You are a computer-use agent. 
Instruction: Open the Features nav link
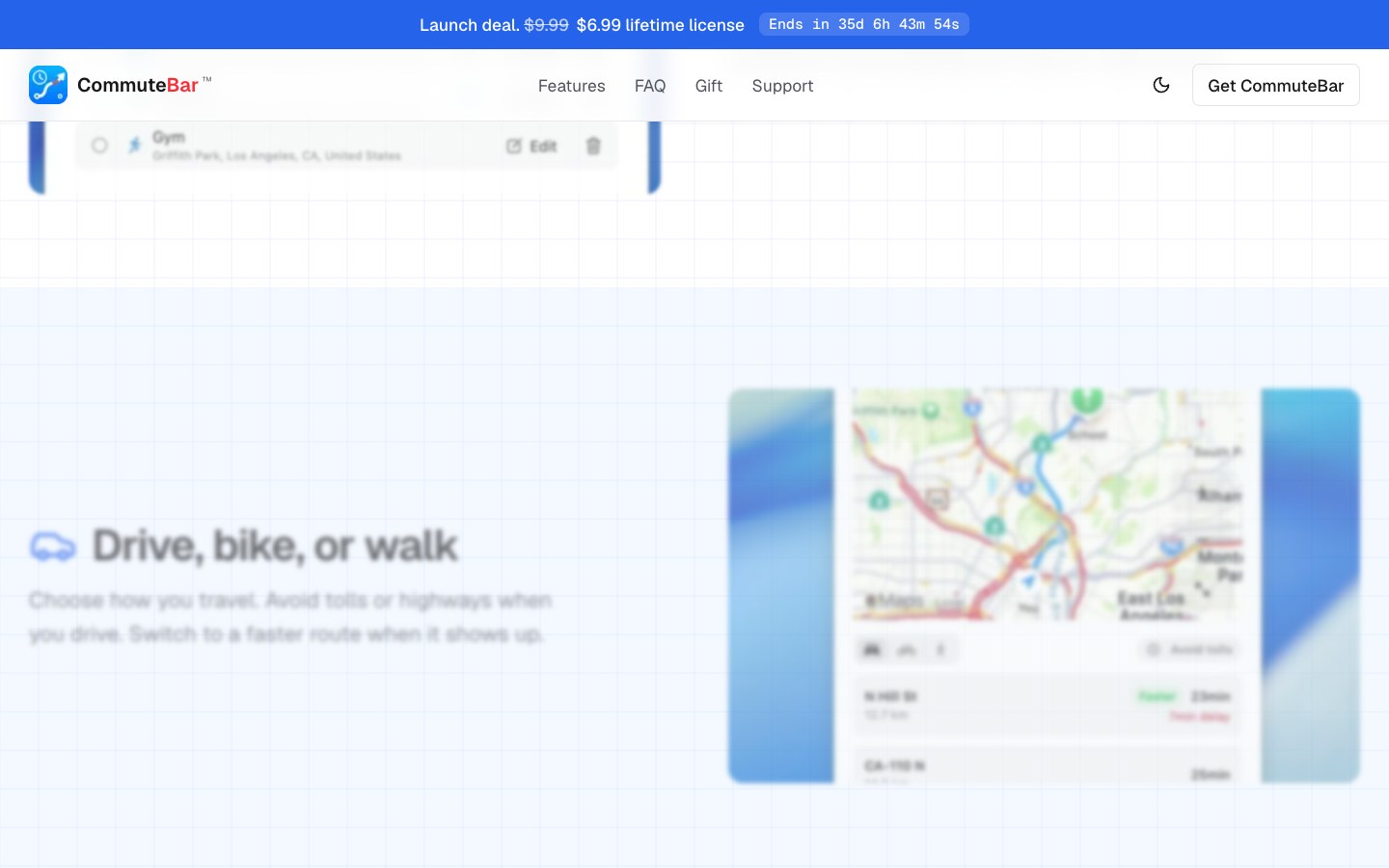[x=572, y=86]
